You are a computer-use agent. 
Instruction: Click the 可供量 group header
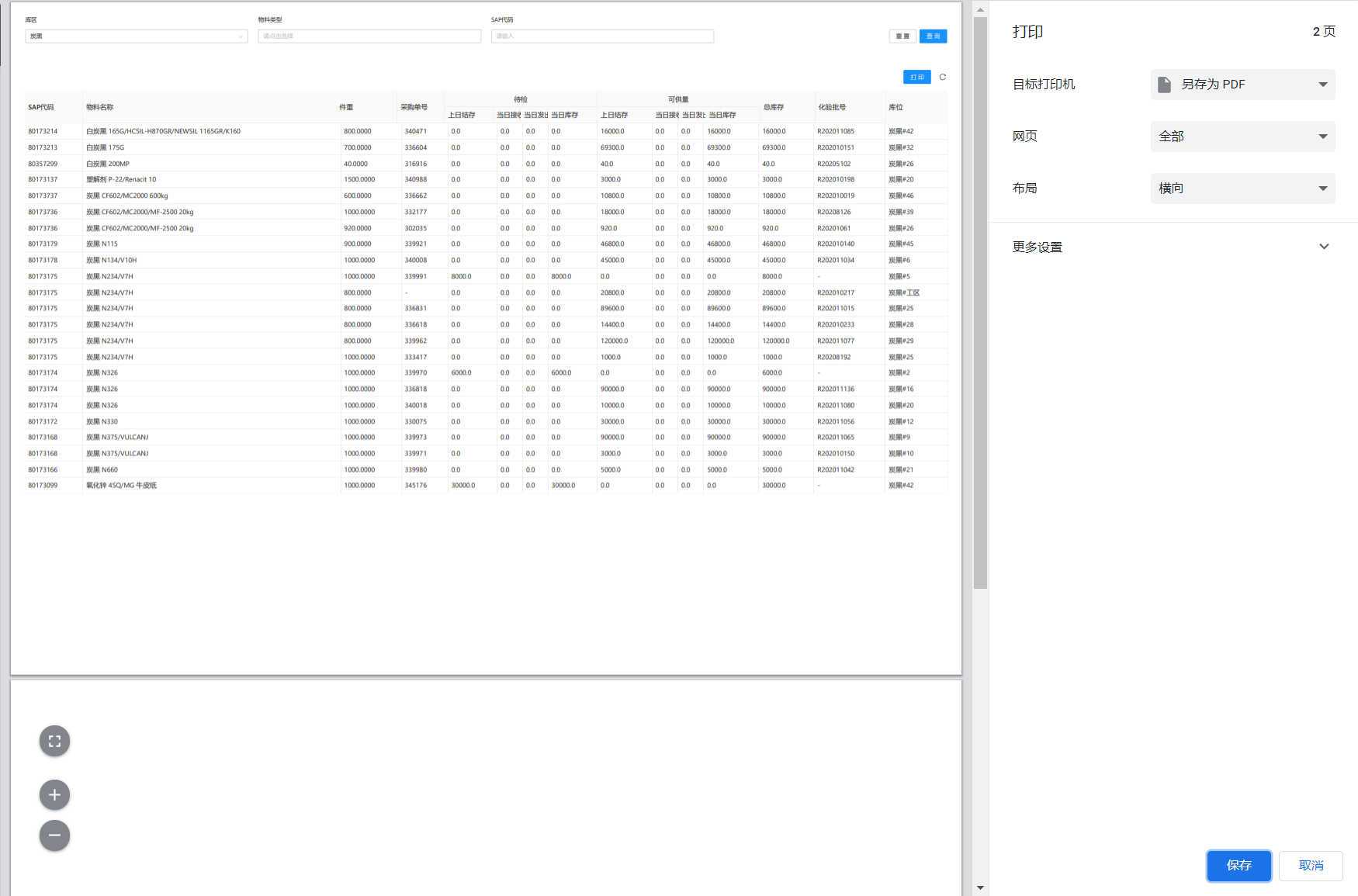coord(678,99)
